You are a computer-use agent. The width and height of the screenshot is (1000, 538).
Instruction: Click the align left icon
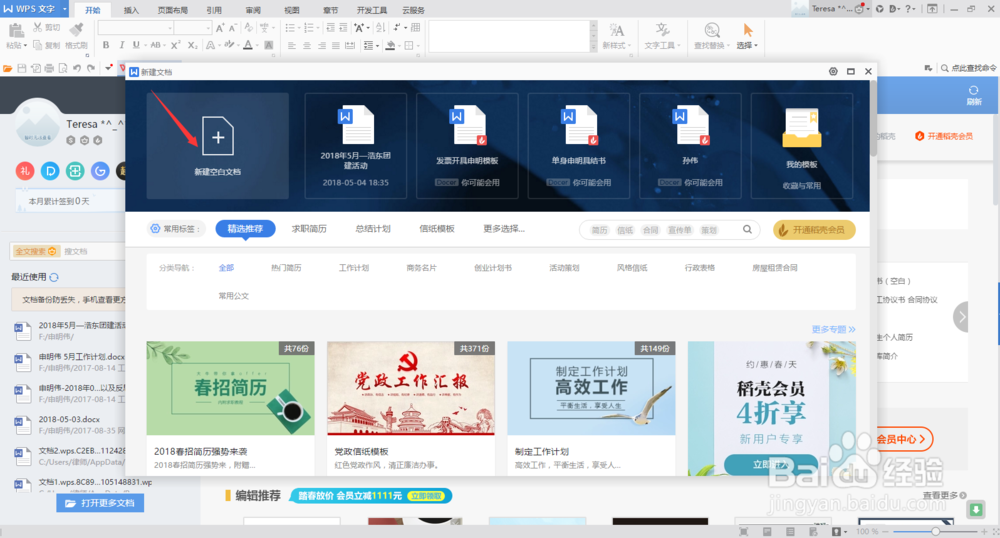tap(292, 45)
